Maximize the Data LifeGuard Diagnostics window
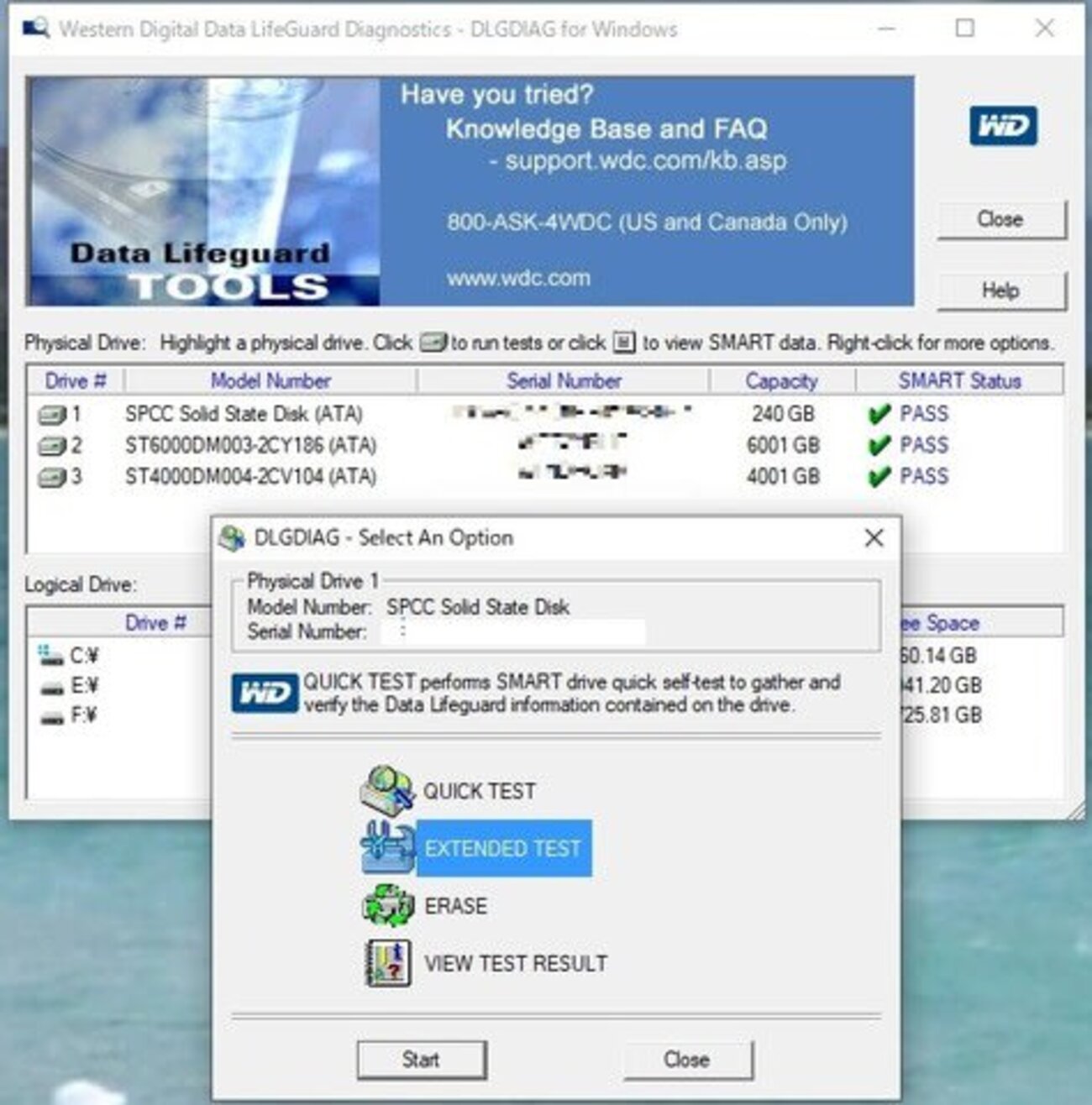 [x=965, y=29]
